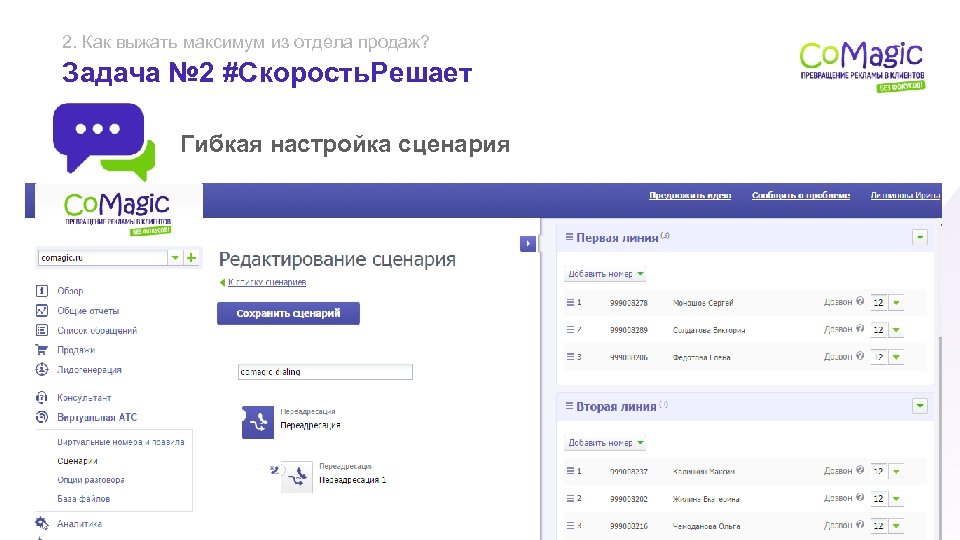Viewport: 960px width, 540px height.
Task: Open the Дозвон time dropdown for Солдатова Виктория
Action: click(896, 330)
